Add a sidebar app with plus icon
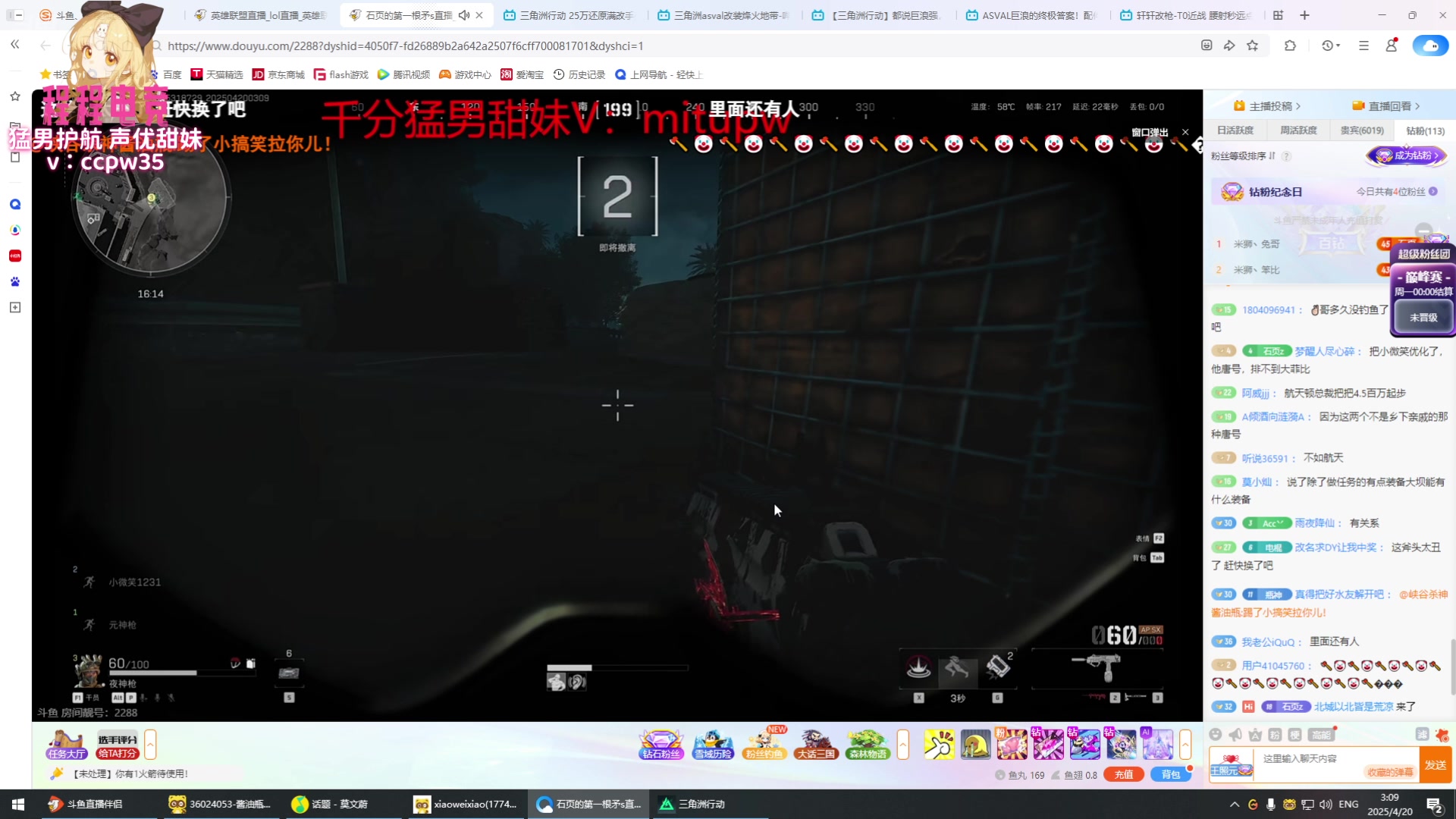Screen dimensions: 1456x819 pos(15,307)
